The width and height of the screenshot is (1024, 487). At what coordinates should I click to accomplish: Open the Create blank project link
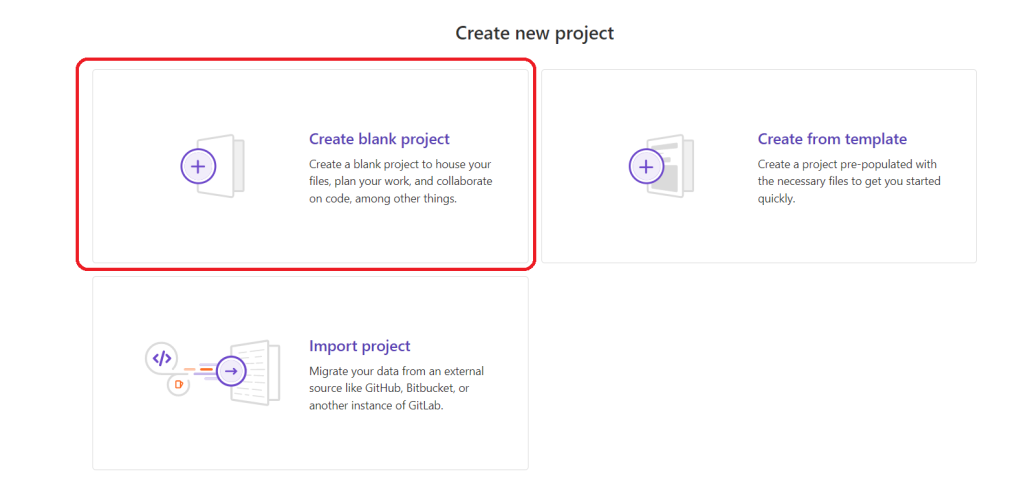379,139
